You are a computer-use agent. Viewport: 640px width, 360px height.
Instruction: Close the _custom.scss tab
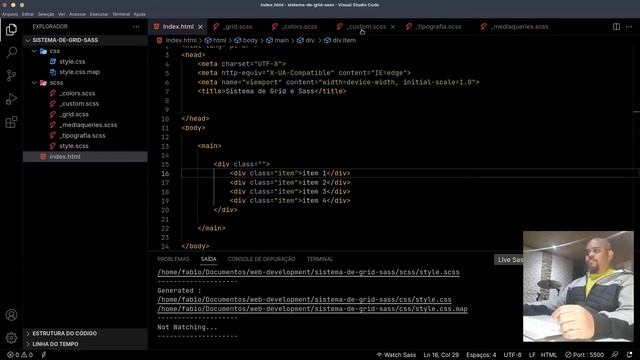(x=393, y=27)
